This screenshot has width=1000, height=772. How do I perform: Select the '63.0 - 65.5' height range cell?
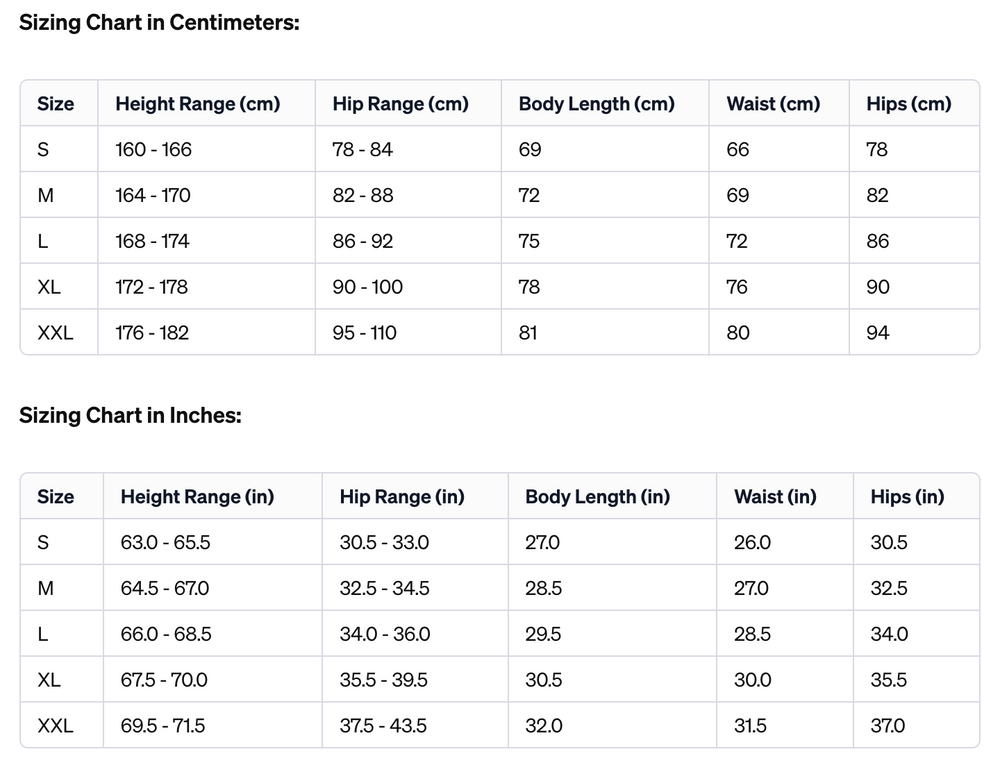coord(165,543)
